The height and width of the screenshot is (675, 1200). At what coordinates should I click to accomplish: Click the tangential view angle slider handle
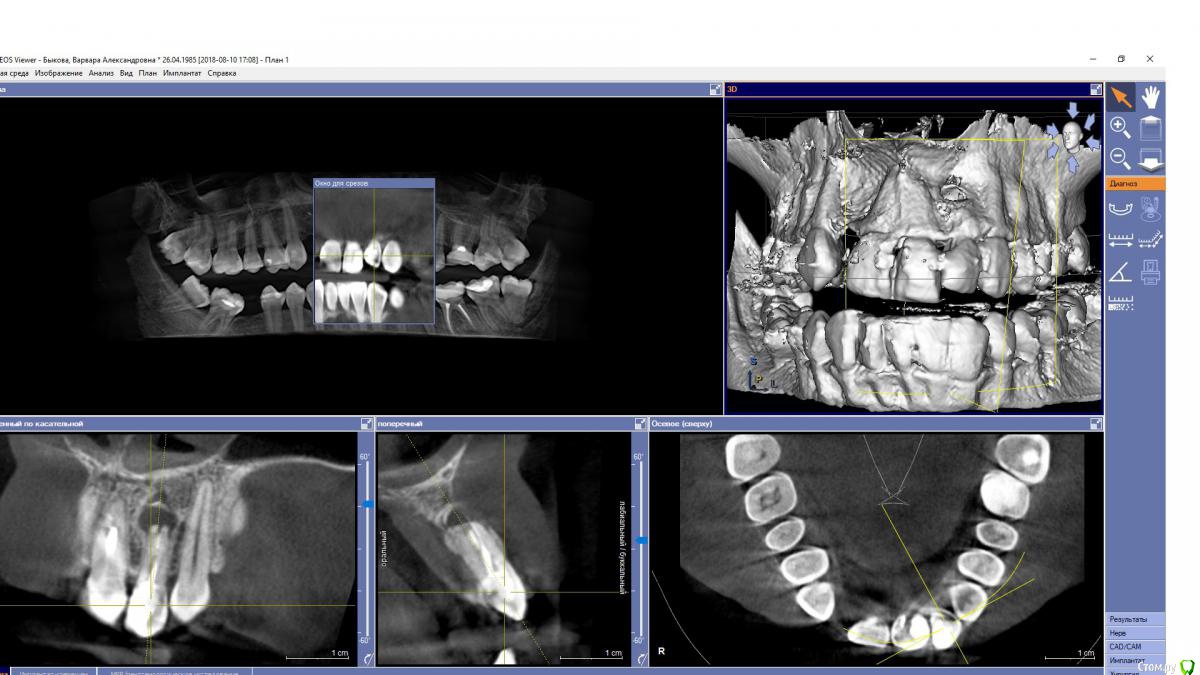[367, 505]
